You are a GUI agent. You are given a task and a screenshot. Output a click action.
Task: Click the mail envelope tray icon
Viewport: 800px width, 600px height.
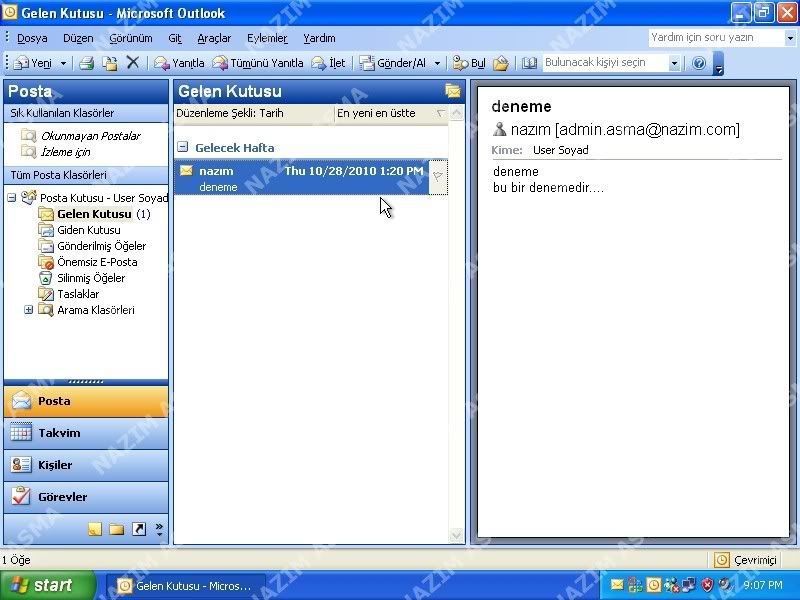coord(616,585)
